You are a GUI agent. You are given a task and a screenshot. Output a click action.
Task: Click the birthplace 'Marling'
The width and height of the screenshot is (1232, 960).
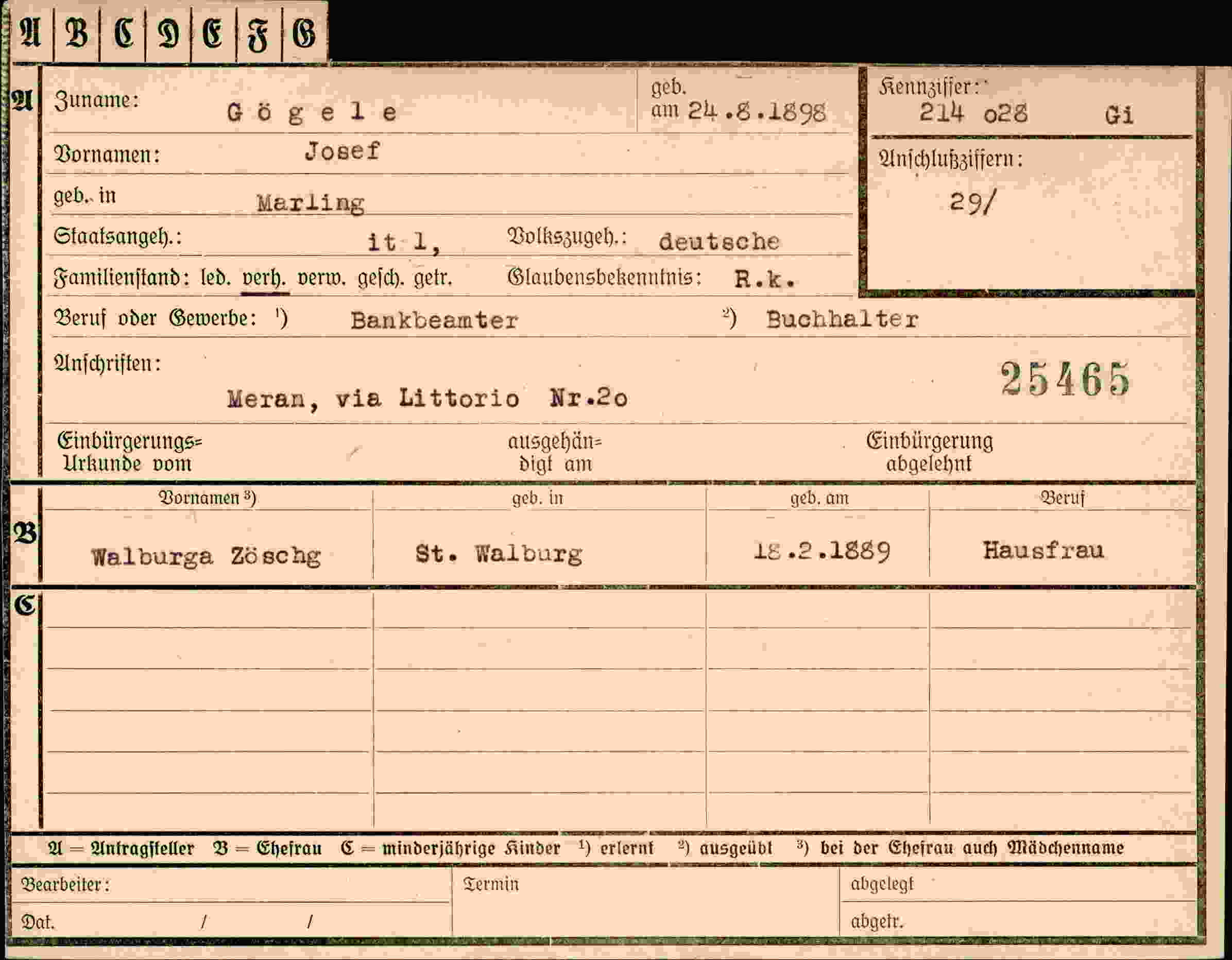311,203
